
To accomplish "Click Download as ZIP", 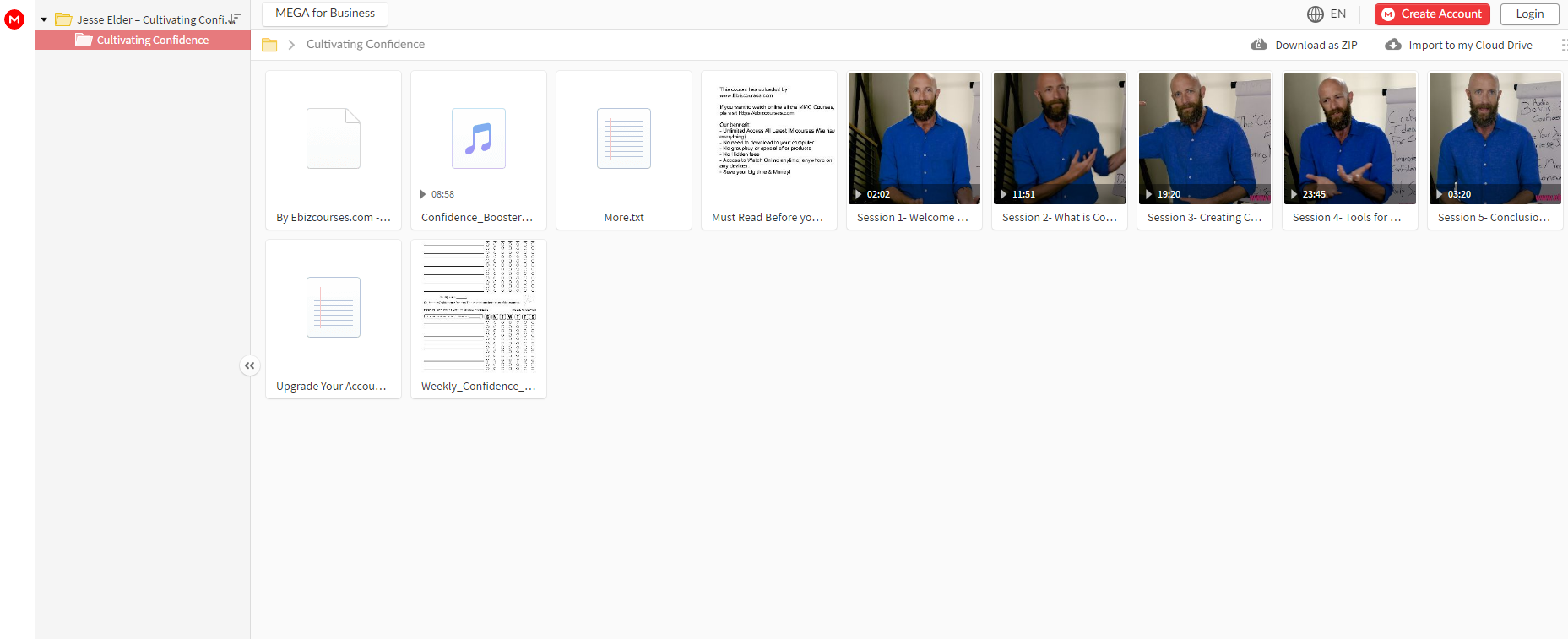I will click(1305, 45).
